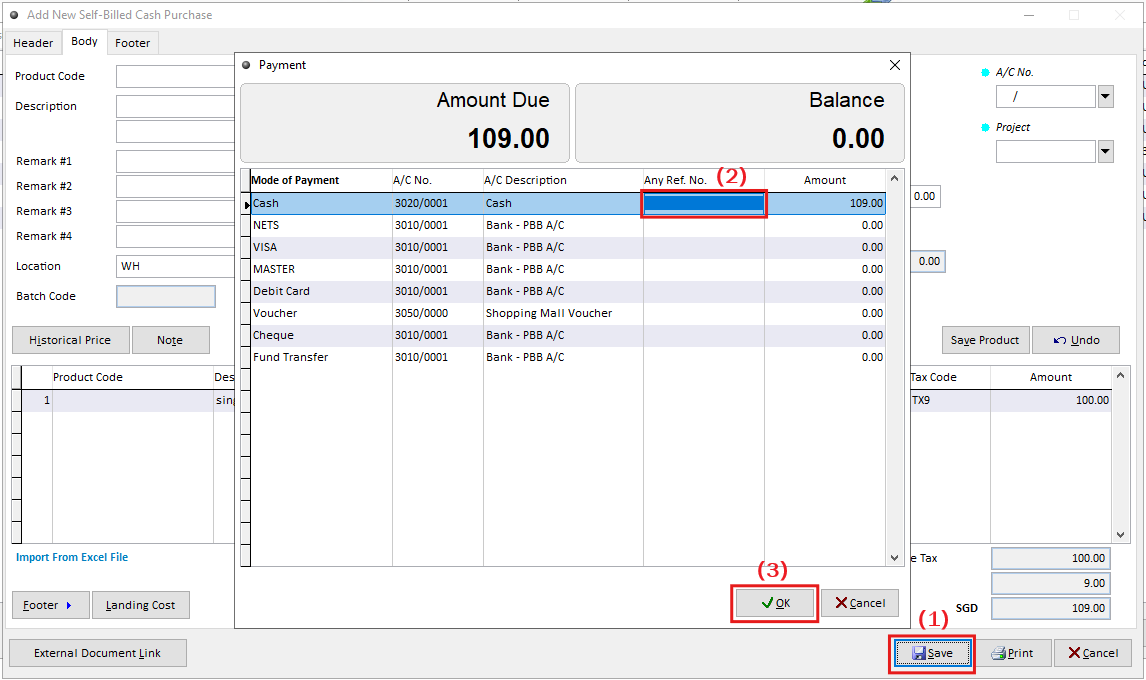Click the 3050/0000 account number cell
The image size is (1146, 680).
pyautogui.click(x=438, y=313)
